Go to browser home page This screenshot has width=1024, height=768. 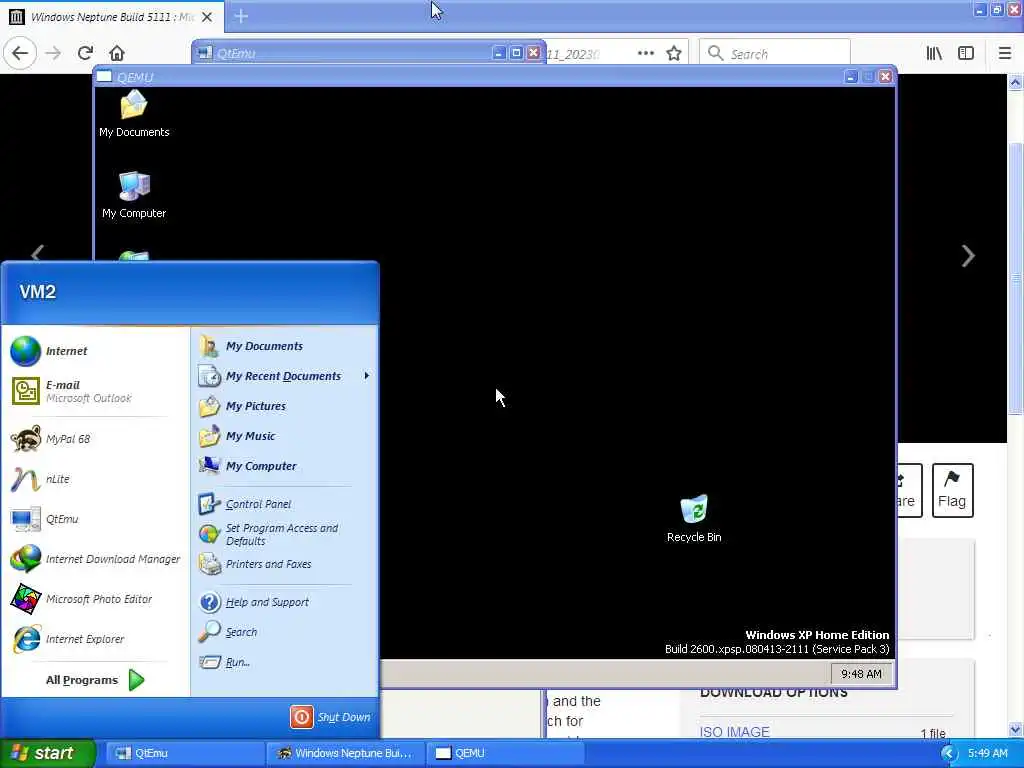click(117, 53)
